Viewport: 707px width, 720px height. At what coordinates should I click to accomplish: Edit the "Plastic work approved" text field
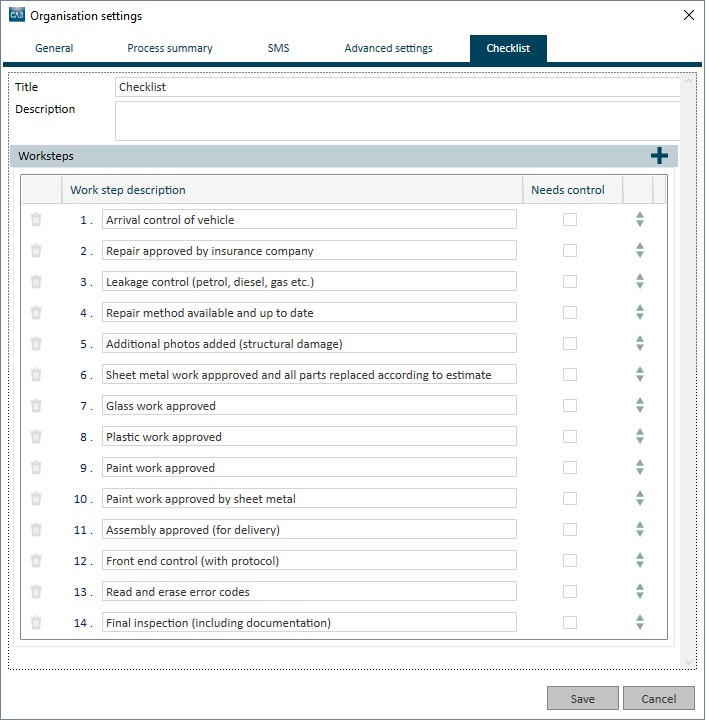[309, 437]
